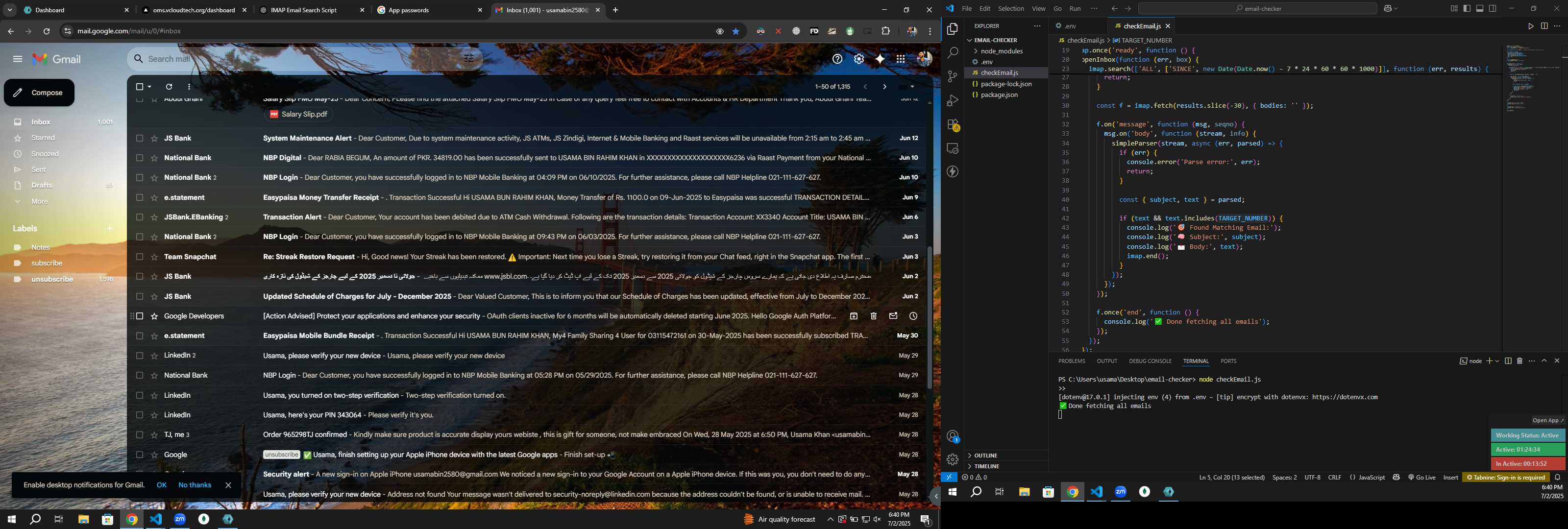Tick the checkbox for Team Snapchat email
This screenshot has width=1568, height=529.
click(x=139, y=257)
